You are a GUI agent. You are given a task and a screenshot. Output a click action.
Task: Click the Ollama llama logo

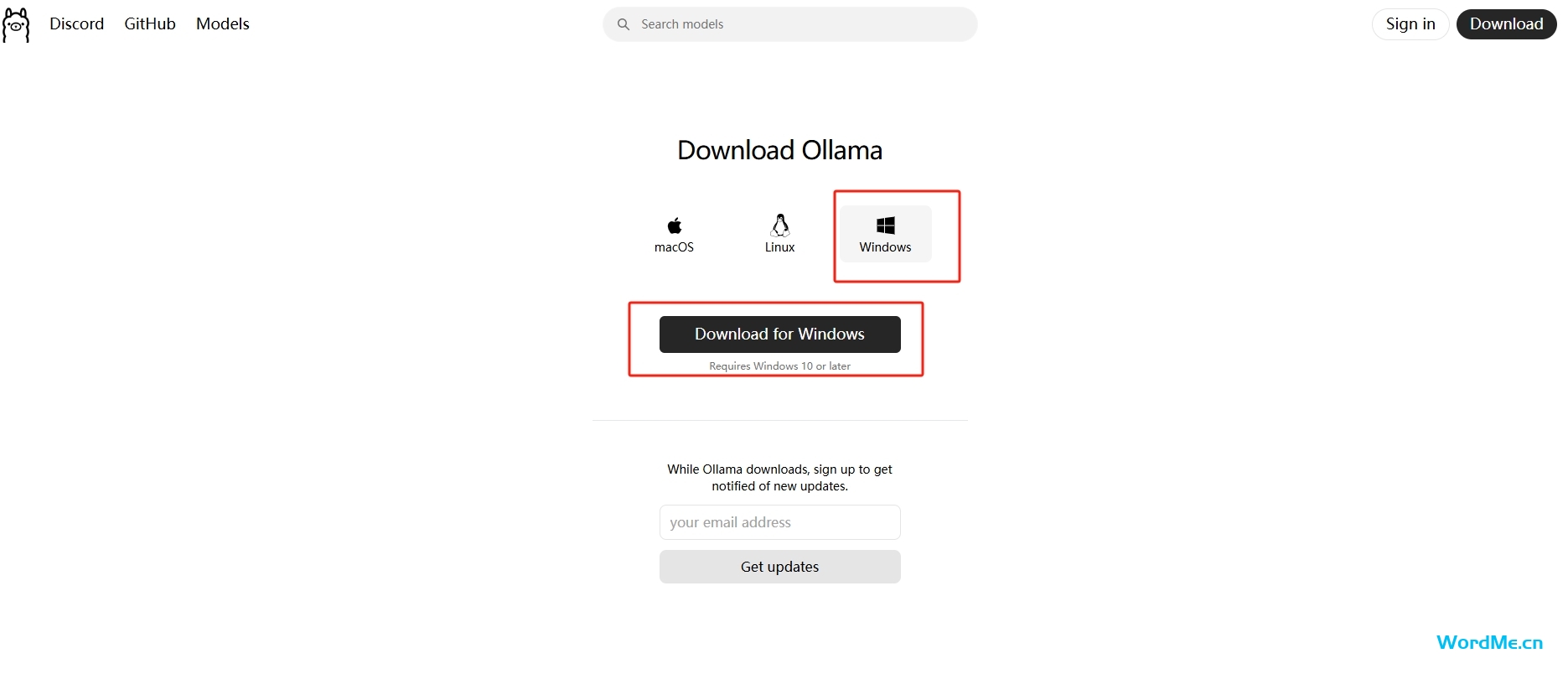tap(16, 24)
